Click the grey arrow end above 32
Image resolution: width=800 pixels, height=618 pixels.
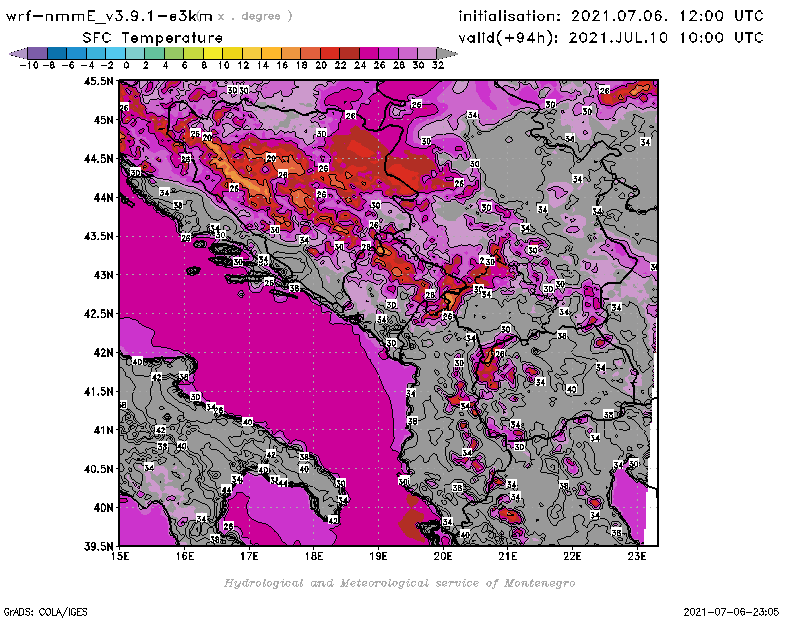[446, 53]
